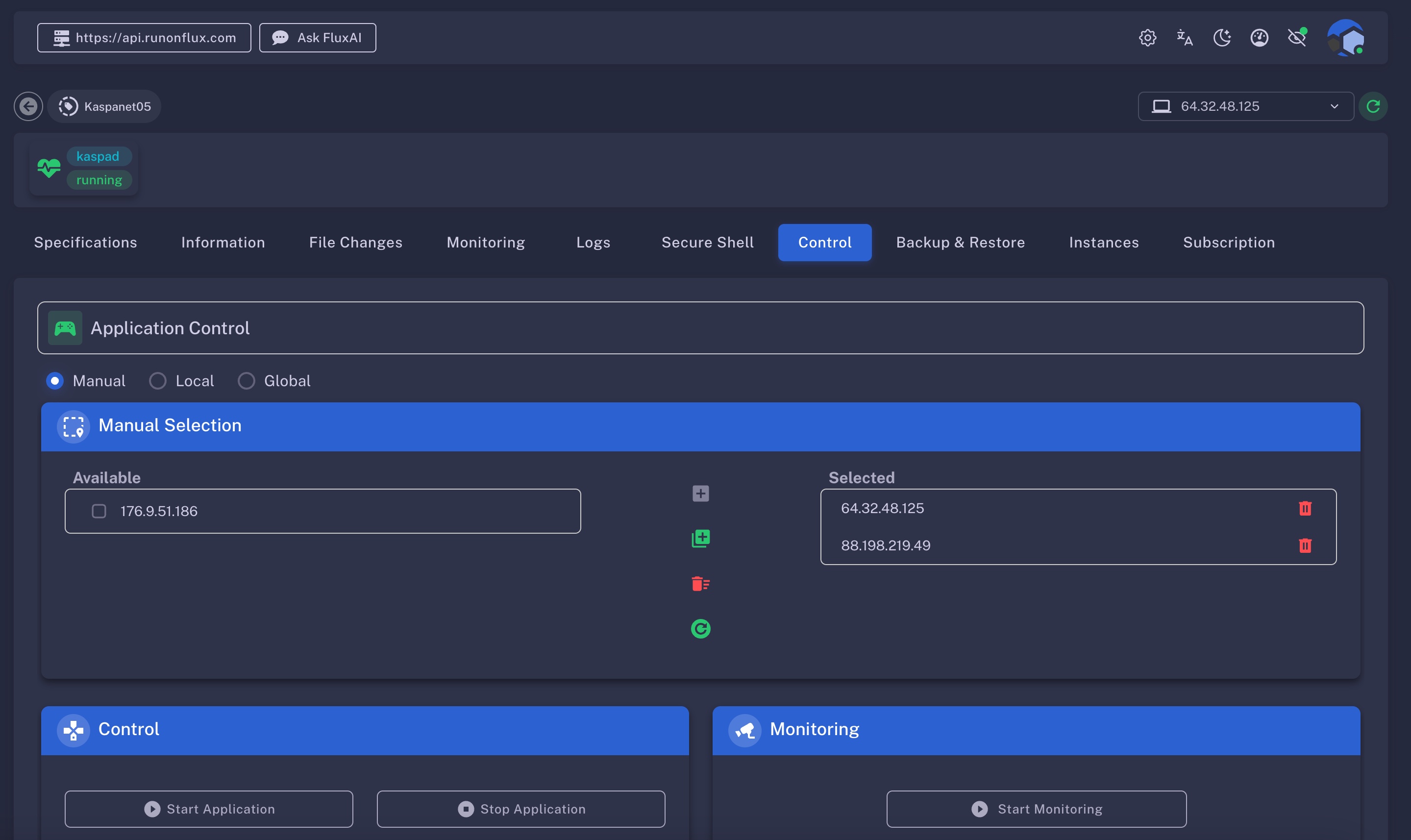Select the Global radio option
This screenshot has height=840, width=1411.
tap(246, 381)
